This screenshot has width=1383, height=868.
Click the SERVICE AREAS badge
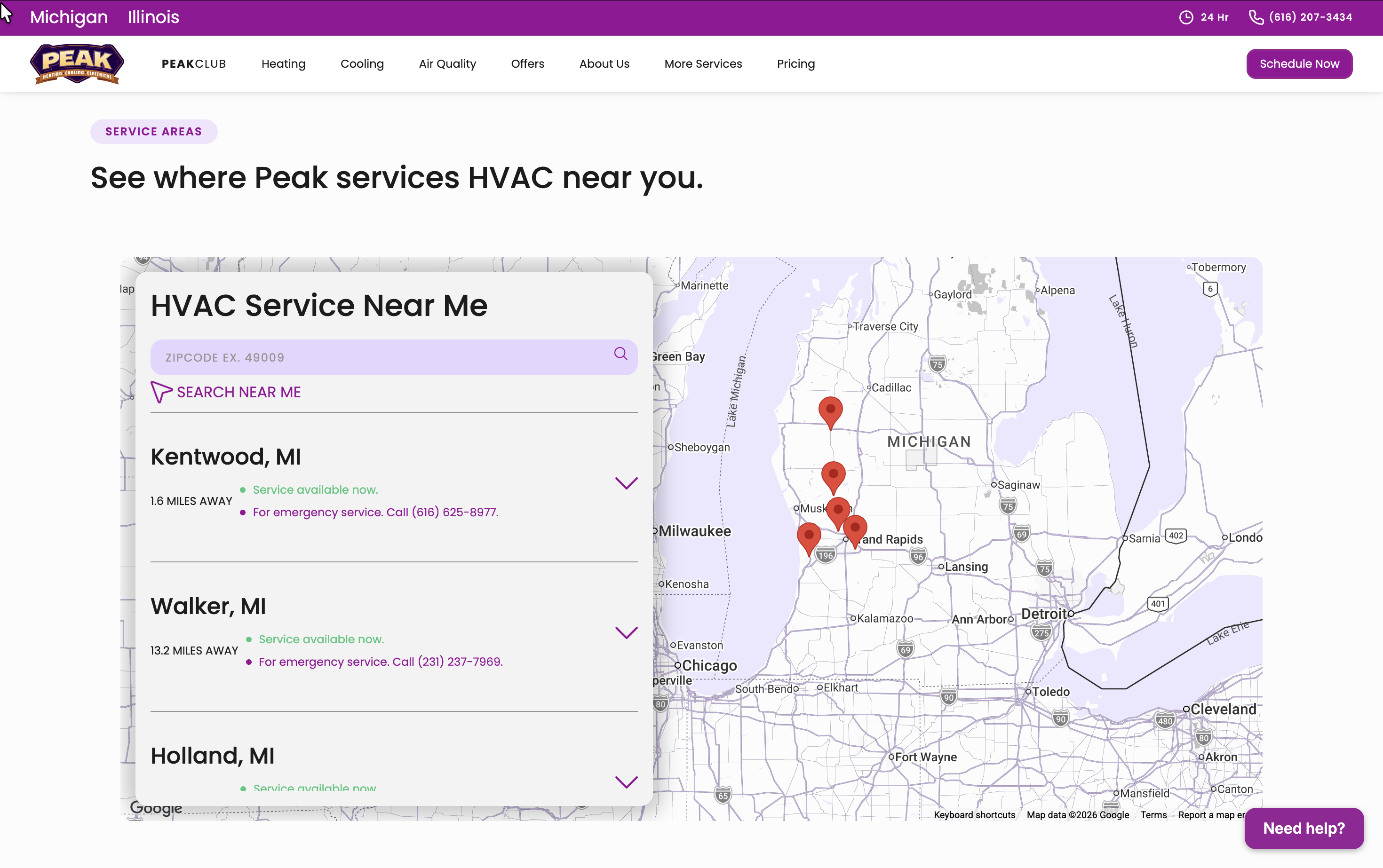click(x=153, y=132)
